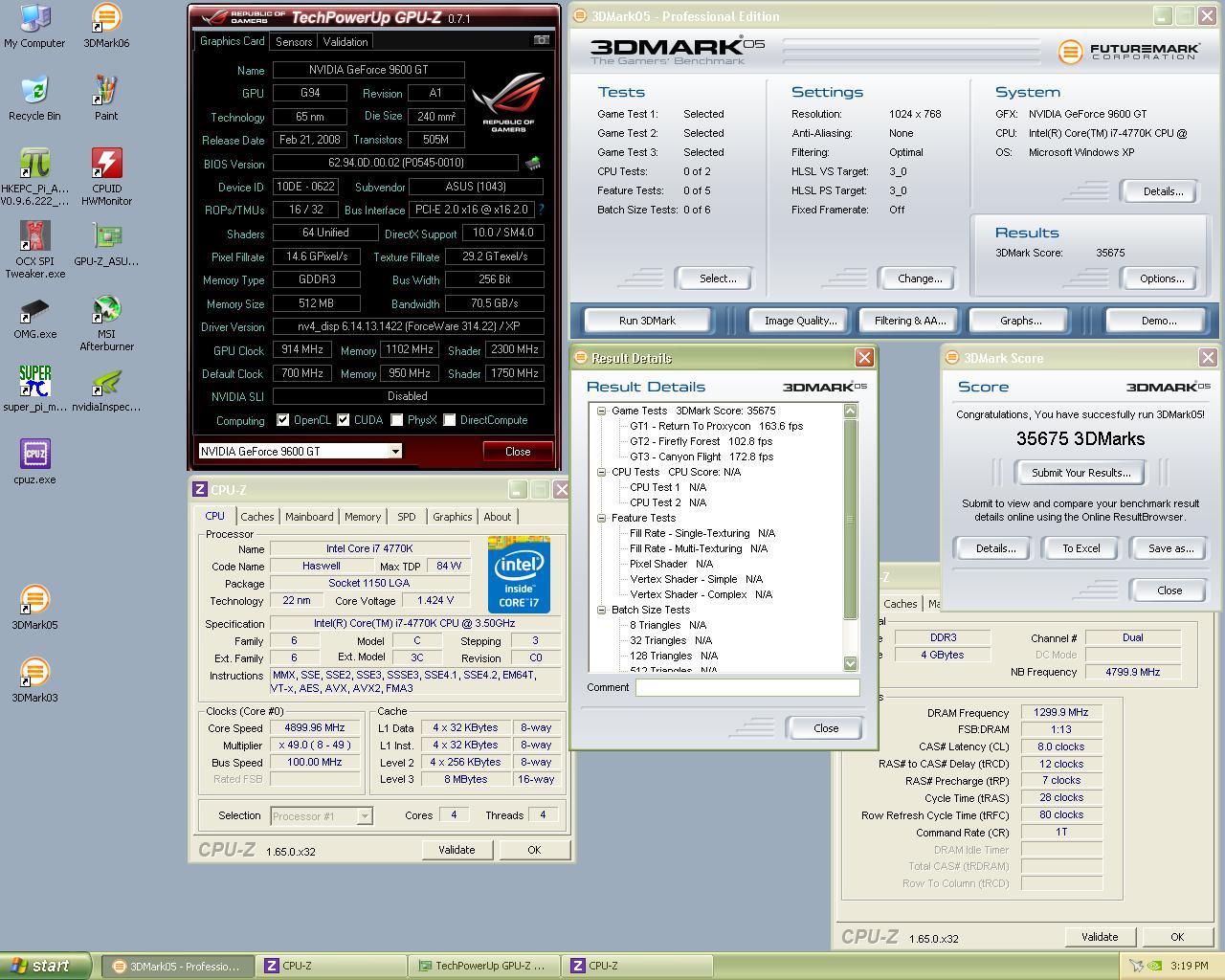
Task: Open the GPU-Z_ASU desktop icon
Action: click(106, 244)
